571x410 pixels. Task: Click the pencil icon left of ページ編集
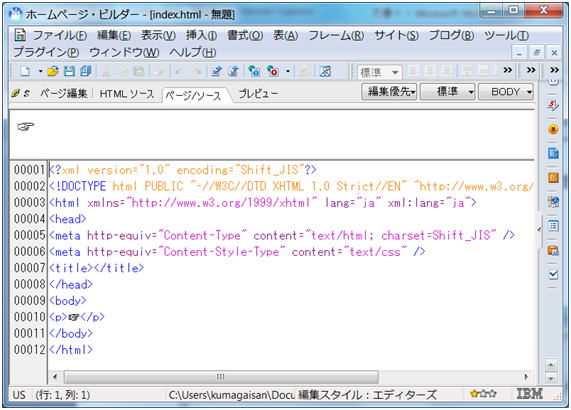click(15, 94)
